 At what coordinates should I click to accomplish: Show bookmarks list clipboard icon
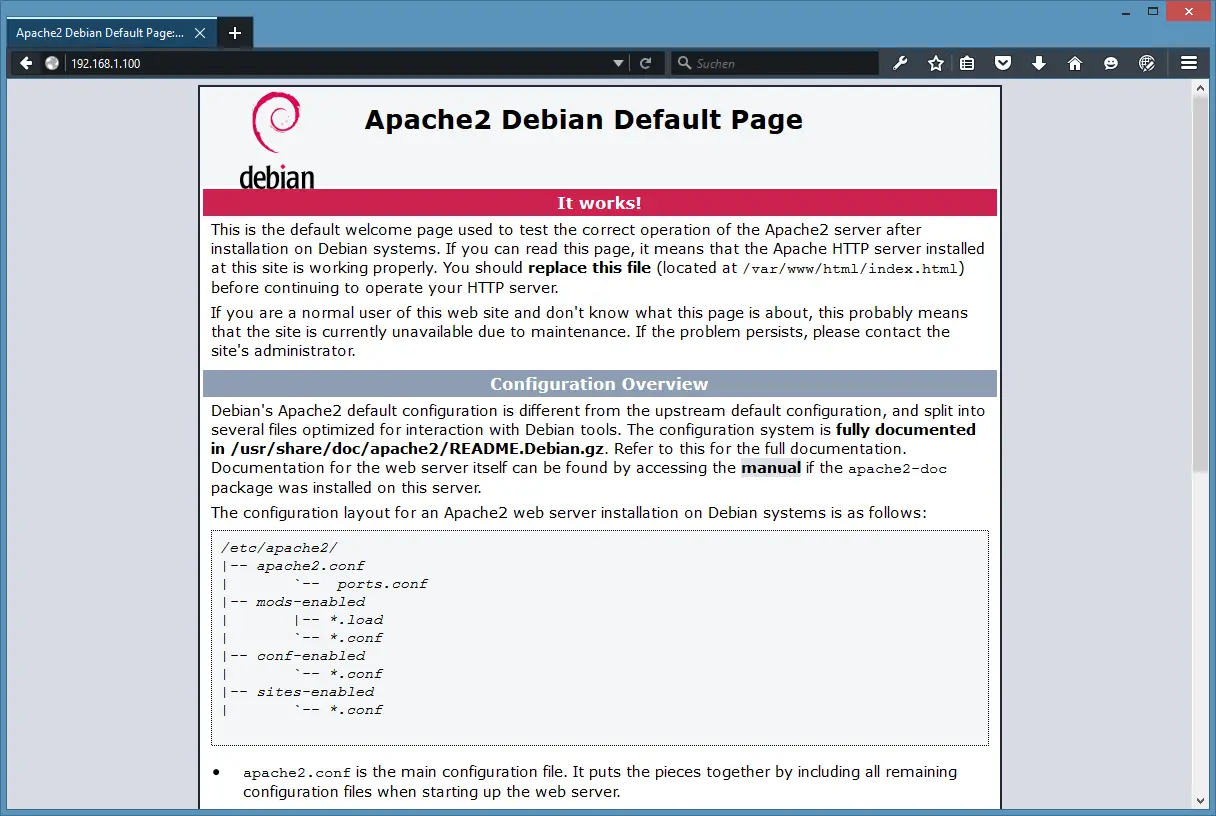tap(967, 63)
